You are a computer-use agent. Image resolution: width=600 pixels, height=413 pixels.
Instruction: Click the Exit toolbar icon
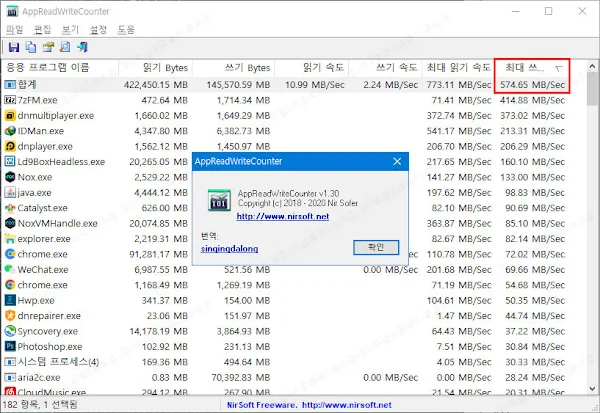tap(82, 47)
